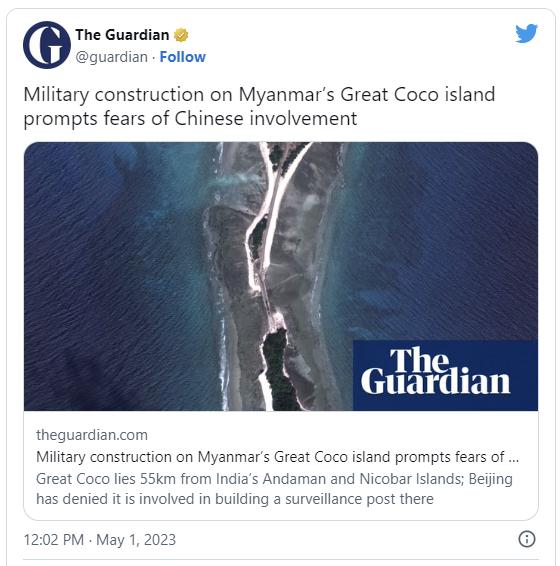Open the link card headline about military construction
560x566 pixels.
point(277,457)
